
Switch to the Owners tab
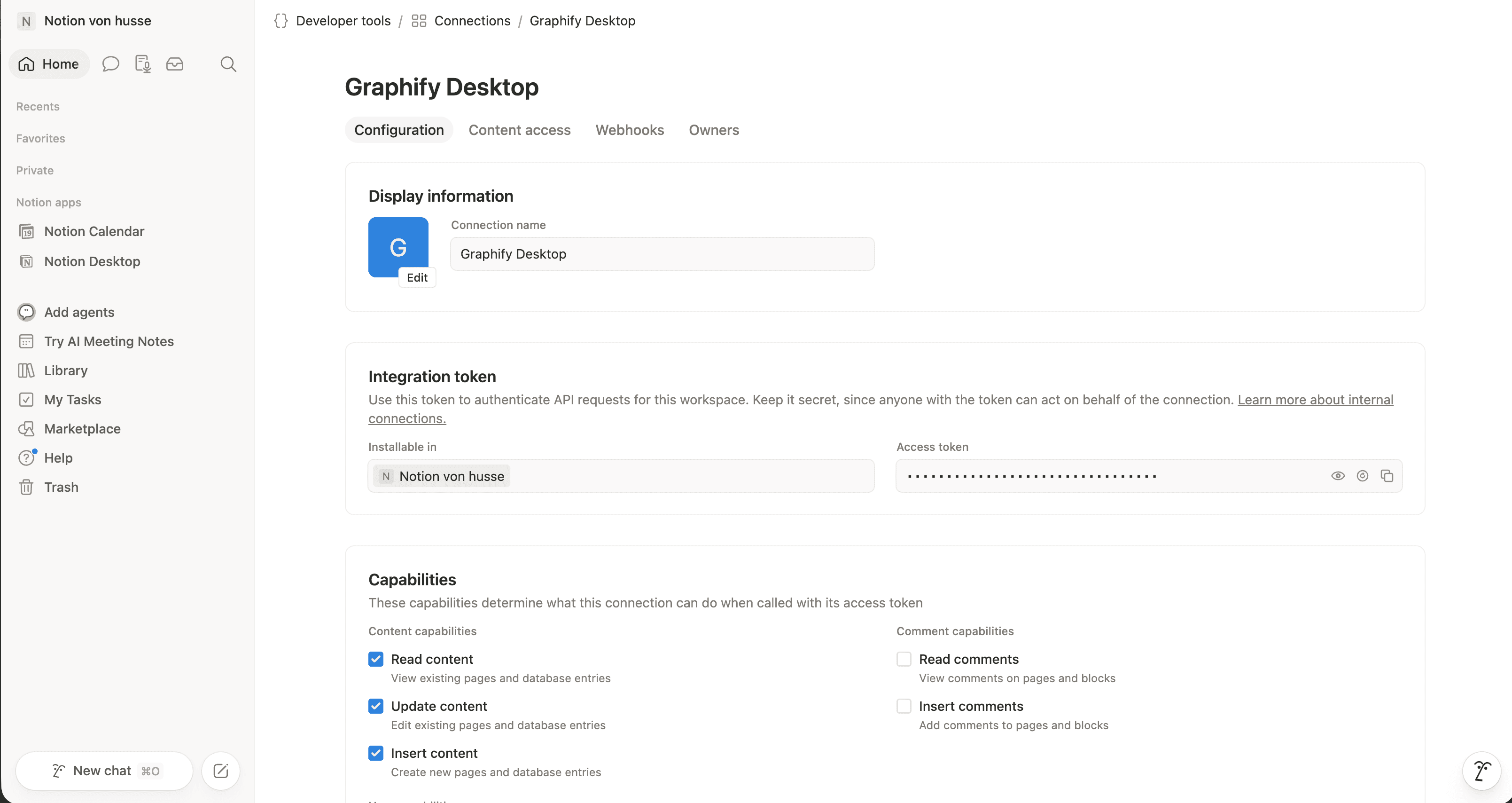click(x=714, y=130)
